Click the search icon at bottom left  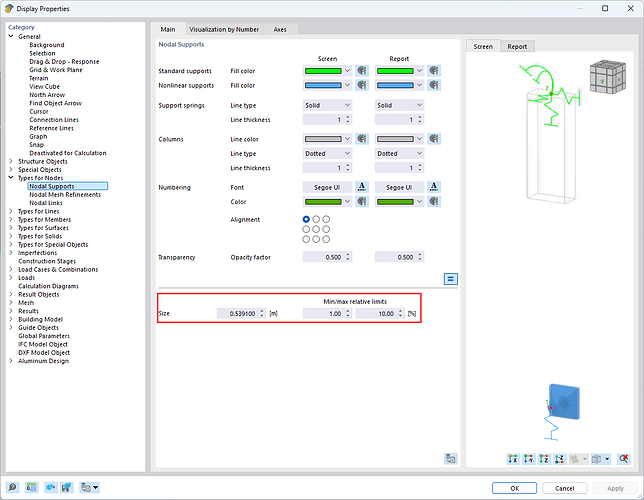coord(14,488)
